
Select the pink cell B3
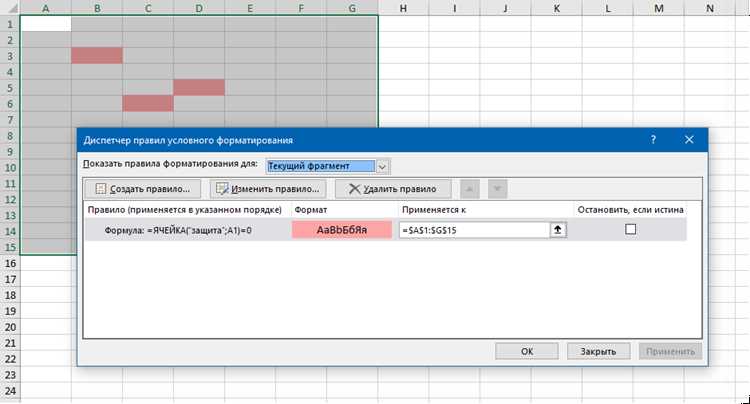point(97,55)
